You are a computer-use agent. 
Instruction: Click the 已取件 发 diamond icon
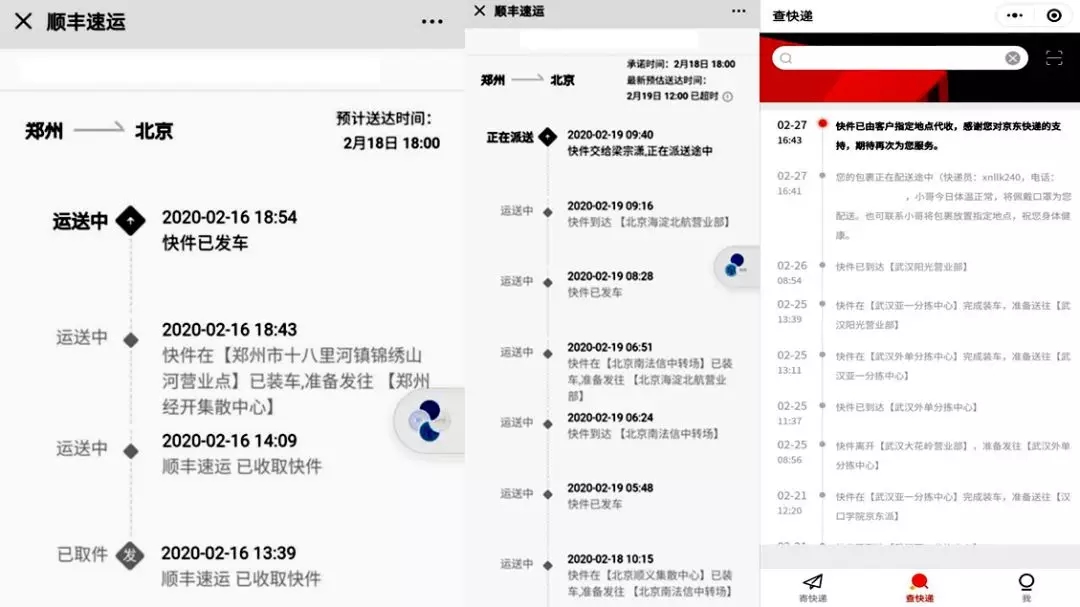tap(129, 554)
